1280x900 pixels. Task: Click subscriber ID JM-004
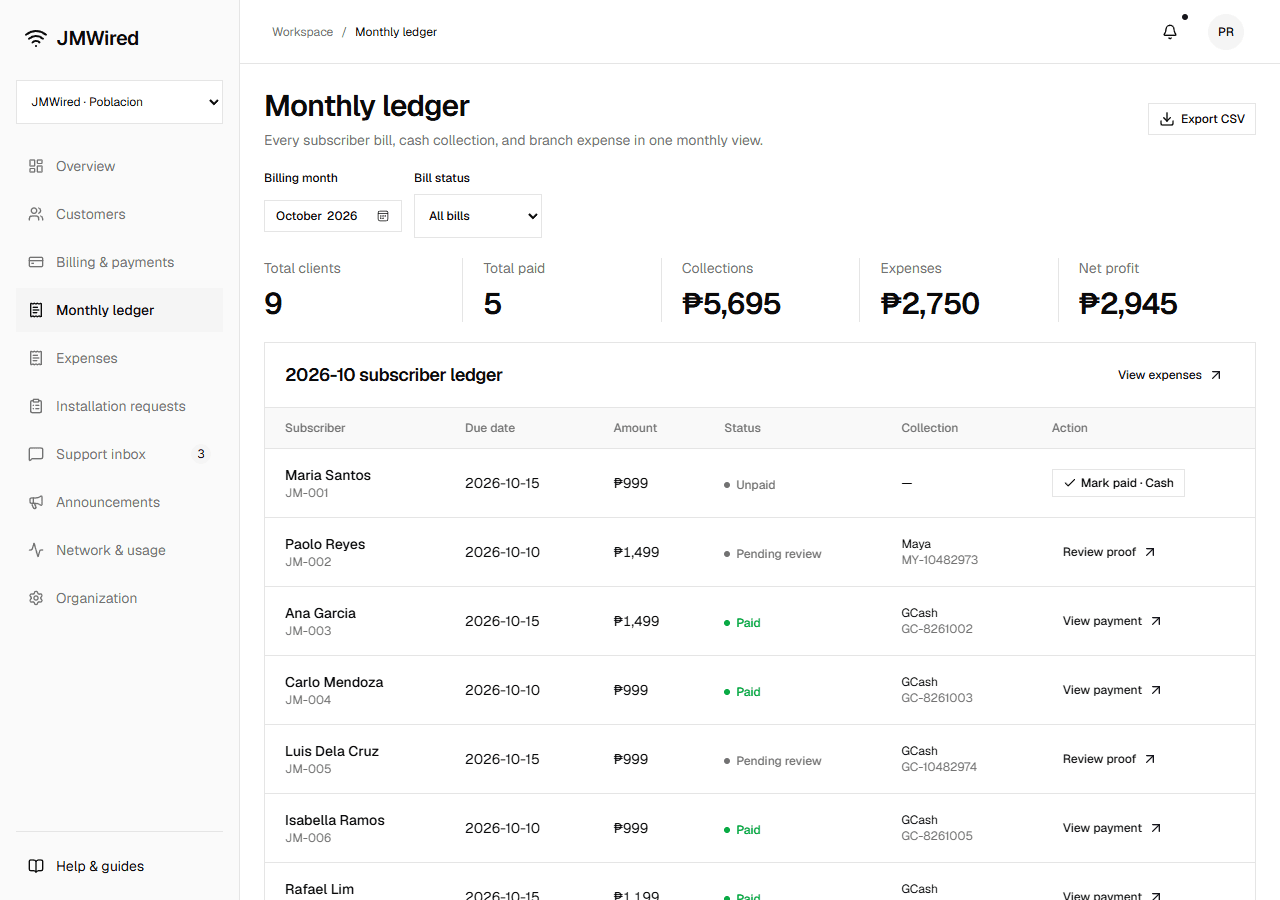(308, 700)
